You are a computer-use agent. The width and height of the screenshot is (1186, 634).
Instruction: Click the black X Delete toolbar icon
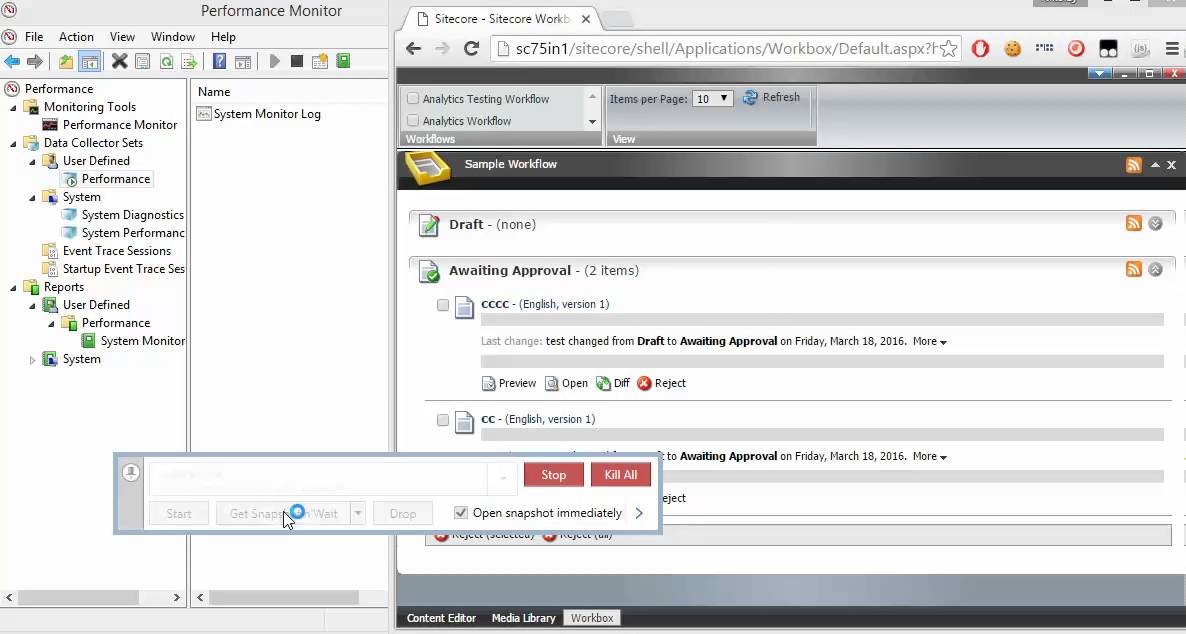(120, 61)
